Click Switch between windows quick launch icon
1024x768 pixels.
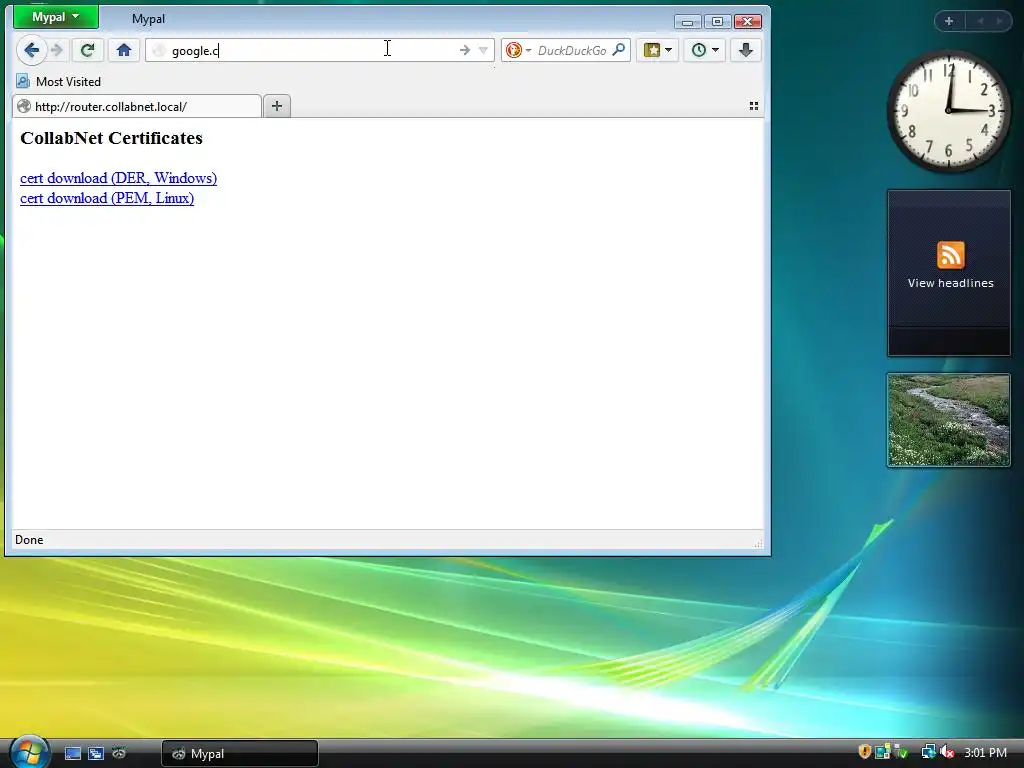(x=96, y=753)
